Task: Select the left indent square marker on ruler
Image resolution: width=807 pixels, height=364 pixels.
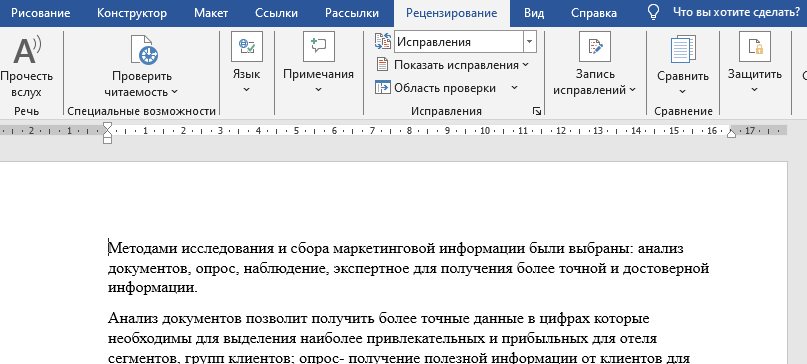Action: click(x=107, y=141)
